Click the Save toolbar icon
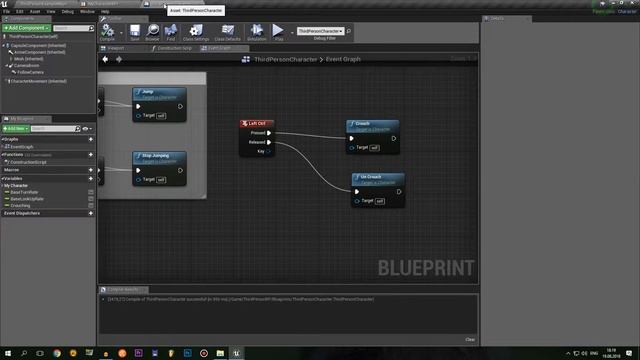The width and height of the screenshot is (640, 360). (135, 31)
